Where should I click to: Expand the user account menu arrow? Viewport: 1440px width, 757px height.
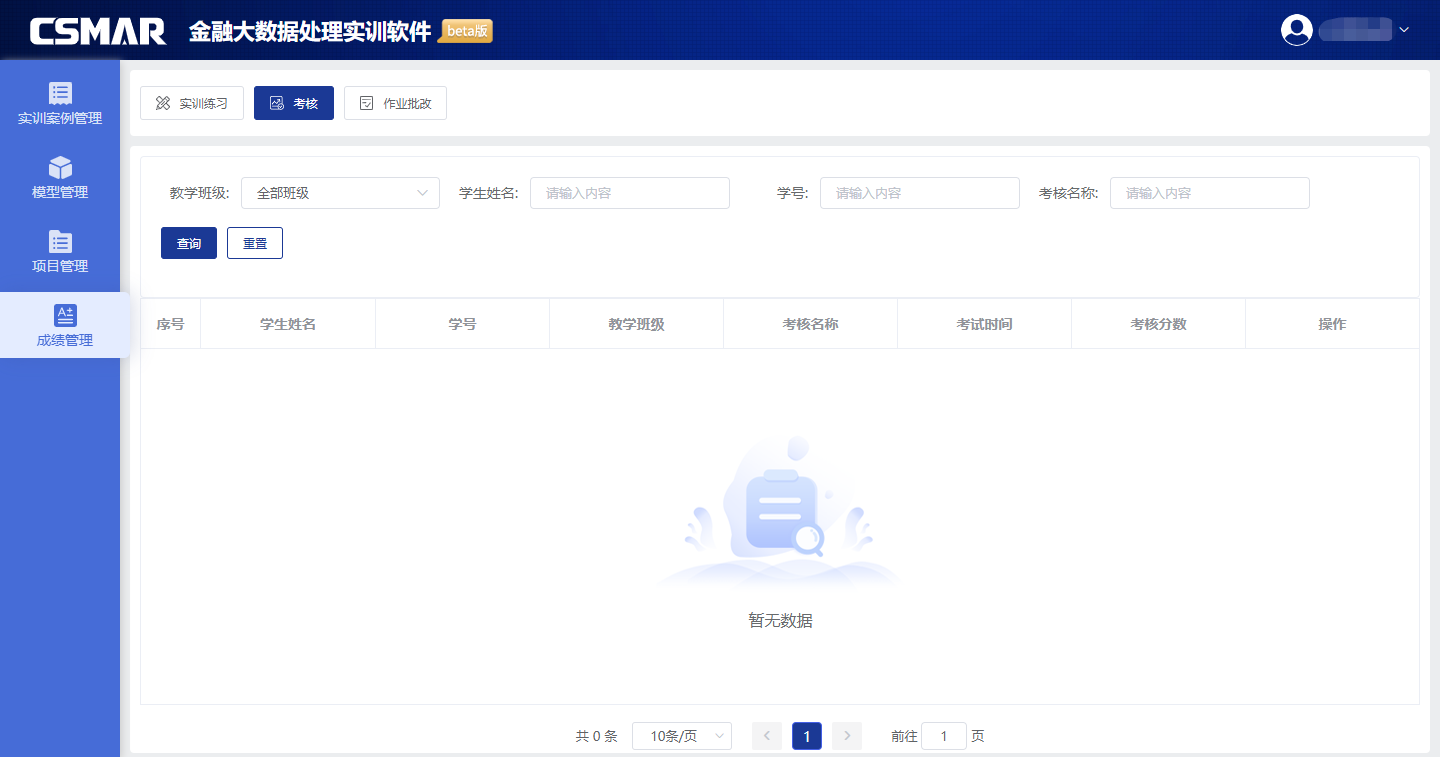pyautogui.click(x=1404, y=30)
